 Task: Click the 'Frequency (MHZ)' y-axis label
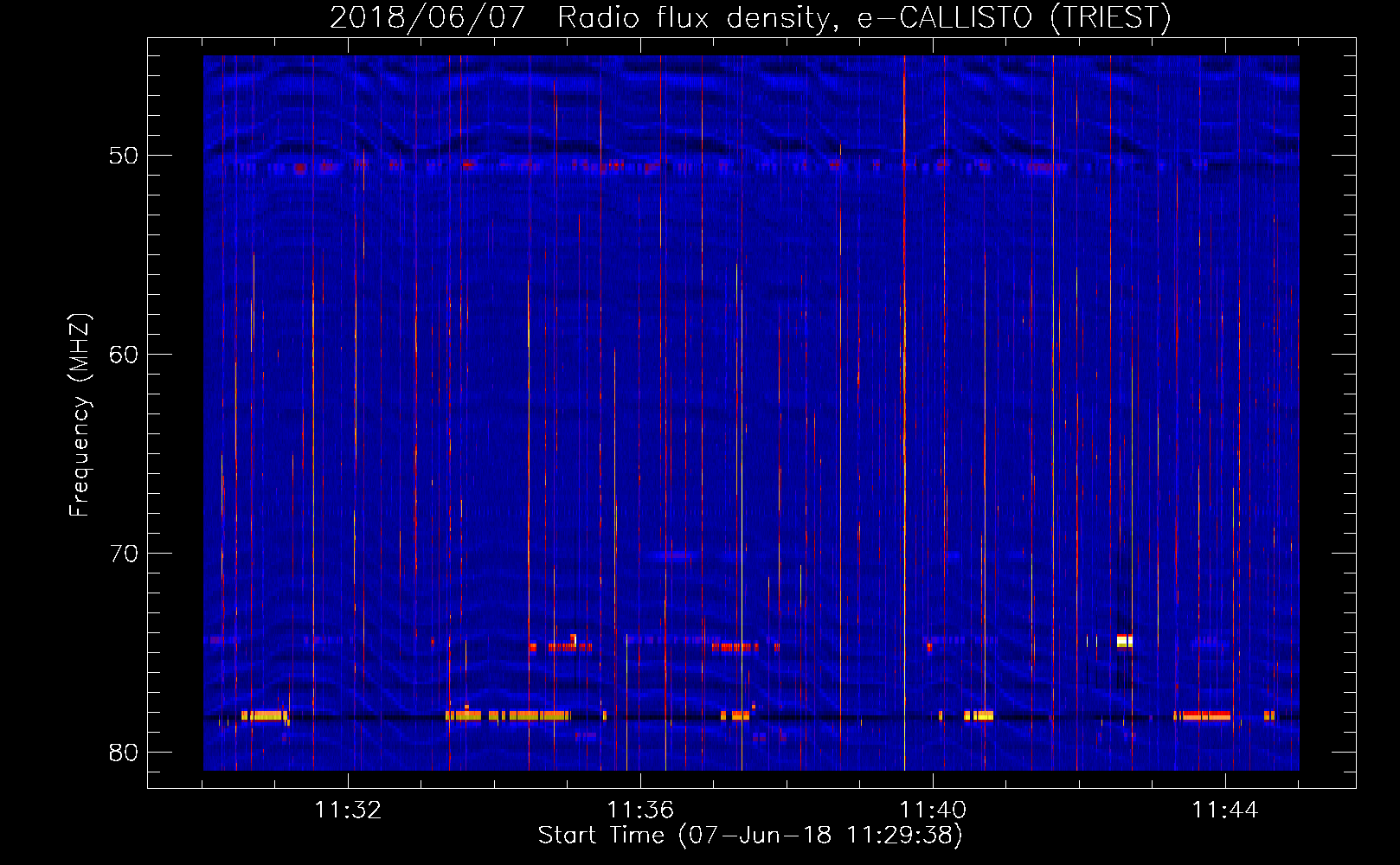click(x=79, y=415)
